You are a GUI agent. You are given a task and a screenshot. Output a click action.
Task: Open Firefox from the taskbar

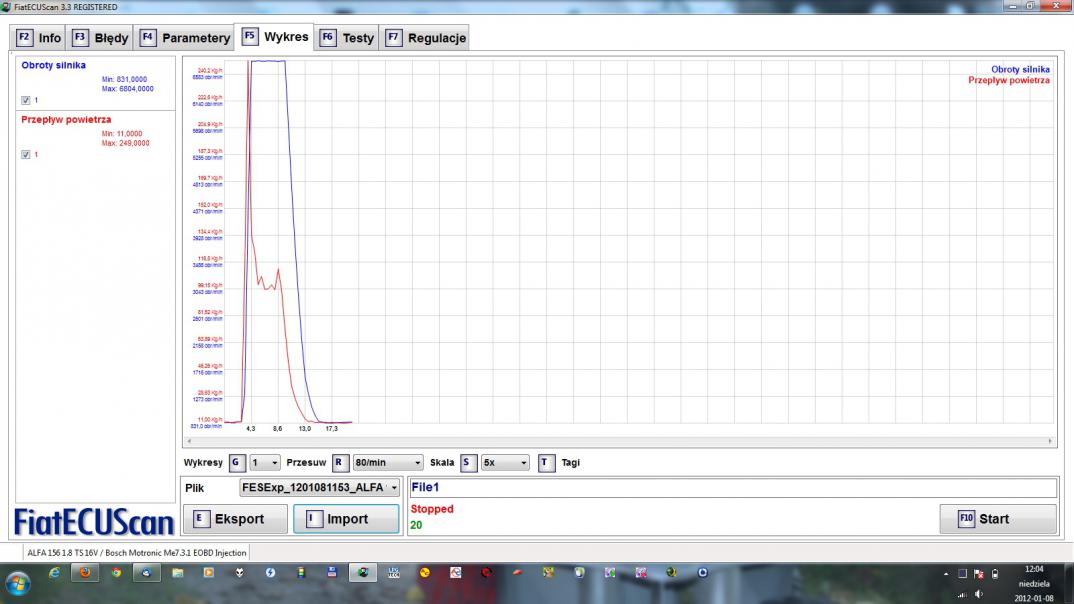tap(85, 573)
